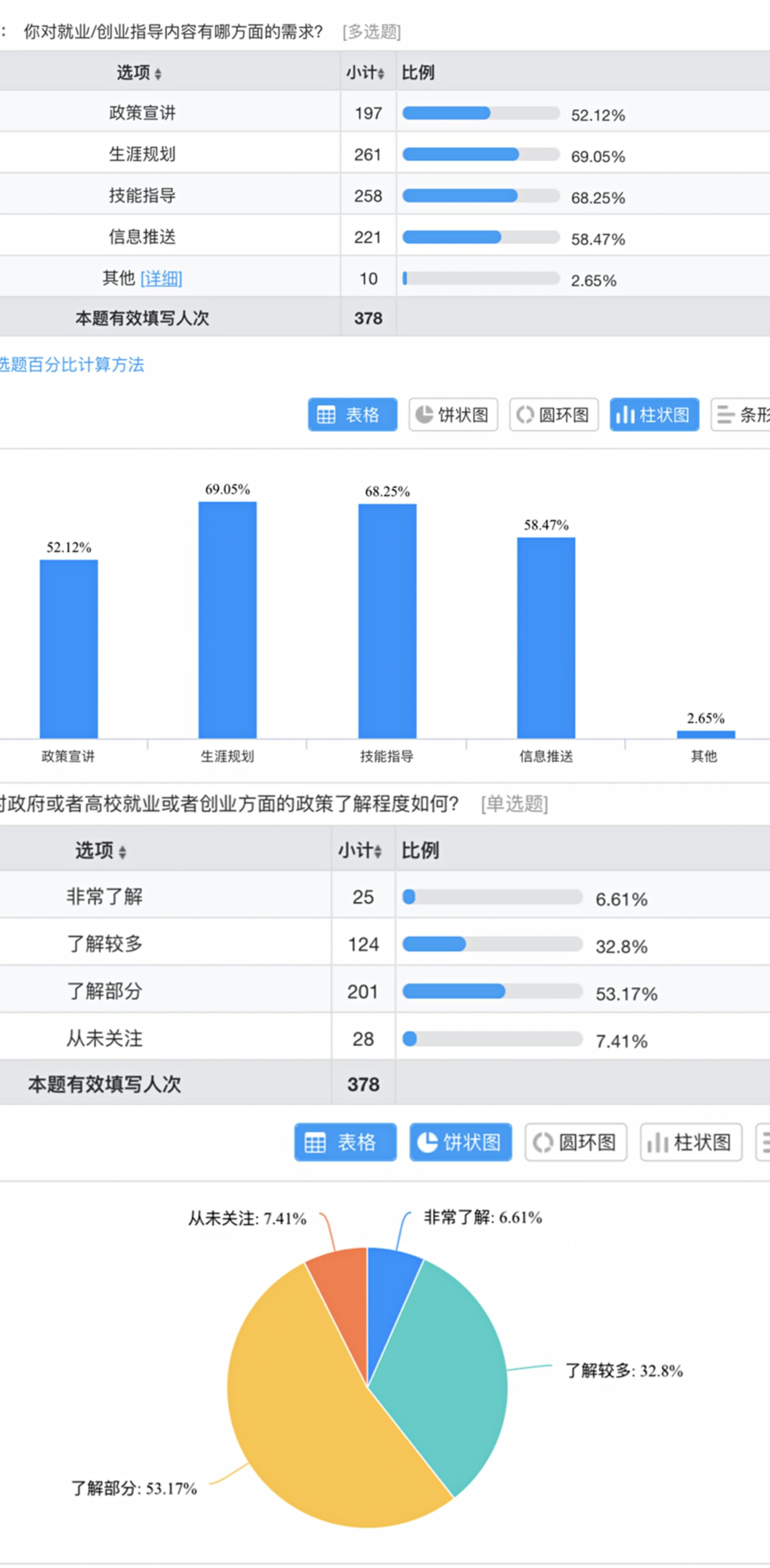Switch first question chart to 圆环图
Viewport: 770px width, 1568px height.
coord(554,415)
